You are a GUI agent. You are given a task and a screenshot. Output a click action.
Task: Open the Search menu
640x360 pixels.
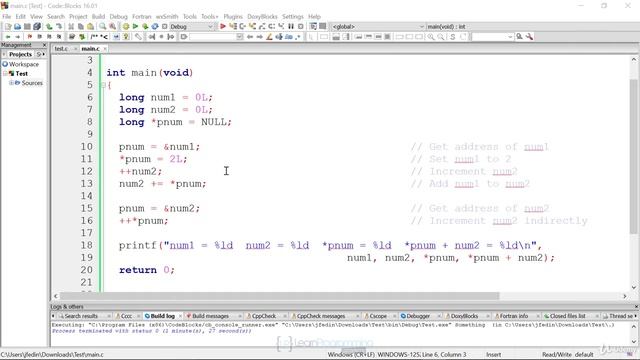click(56, 16)
